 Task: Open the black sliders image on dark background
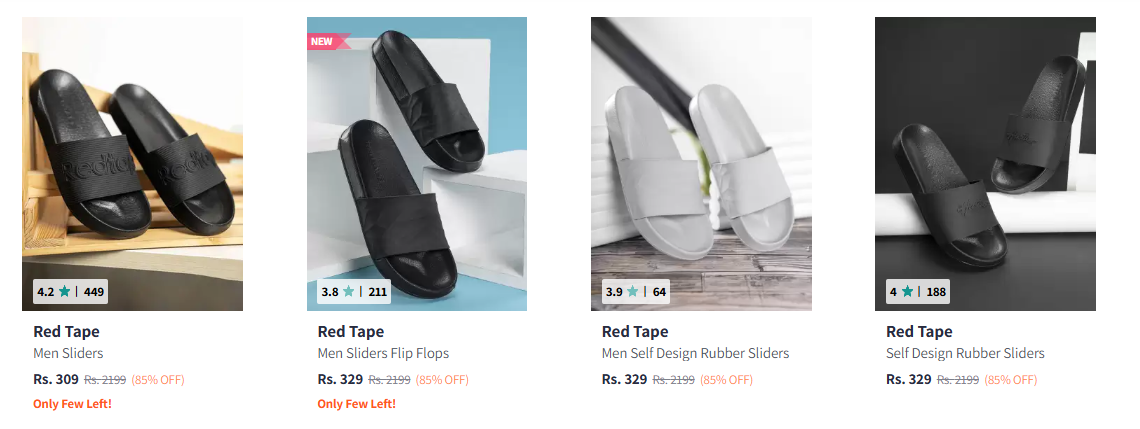pos(985,164)
